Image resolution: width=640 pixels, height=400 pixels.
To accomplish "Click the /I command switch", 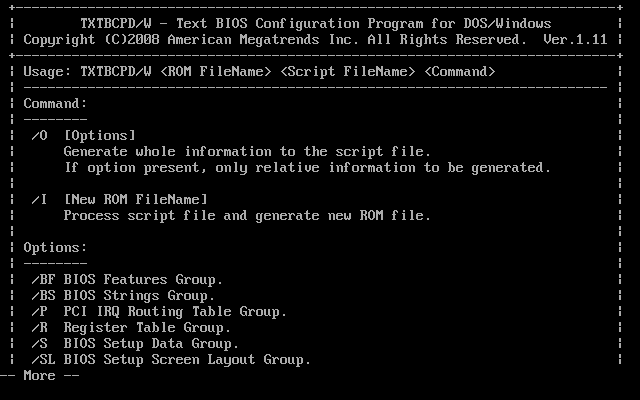I will click(x=39, y=199).
